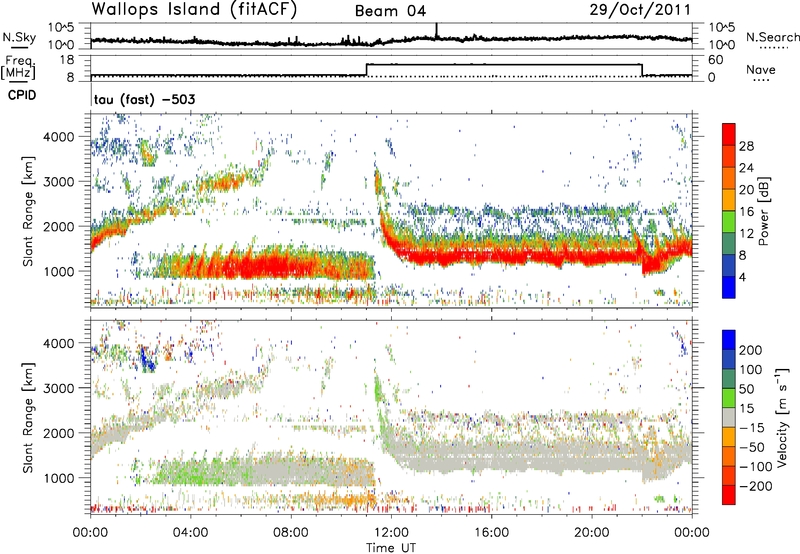Select the 'N.Search' legend label
Image resolution: width=800 pixels, height=554 pixels.
tap(772, 37)
